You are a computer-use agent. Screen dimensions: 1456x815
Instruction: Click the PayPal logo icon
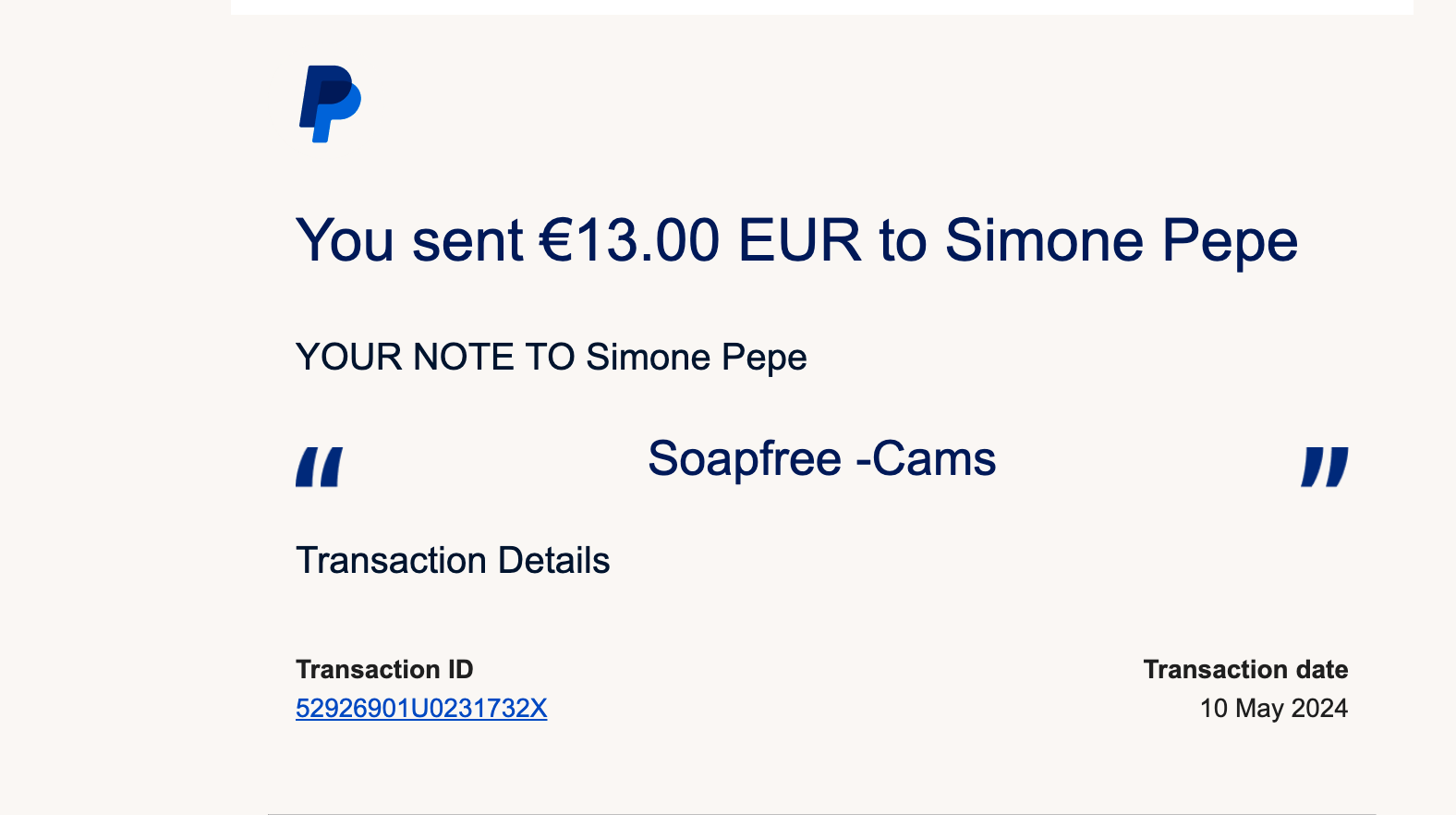(x=330, y=103)
